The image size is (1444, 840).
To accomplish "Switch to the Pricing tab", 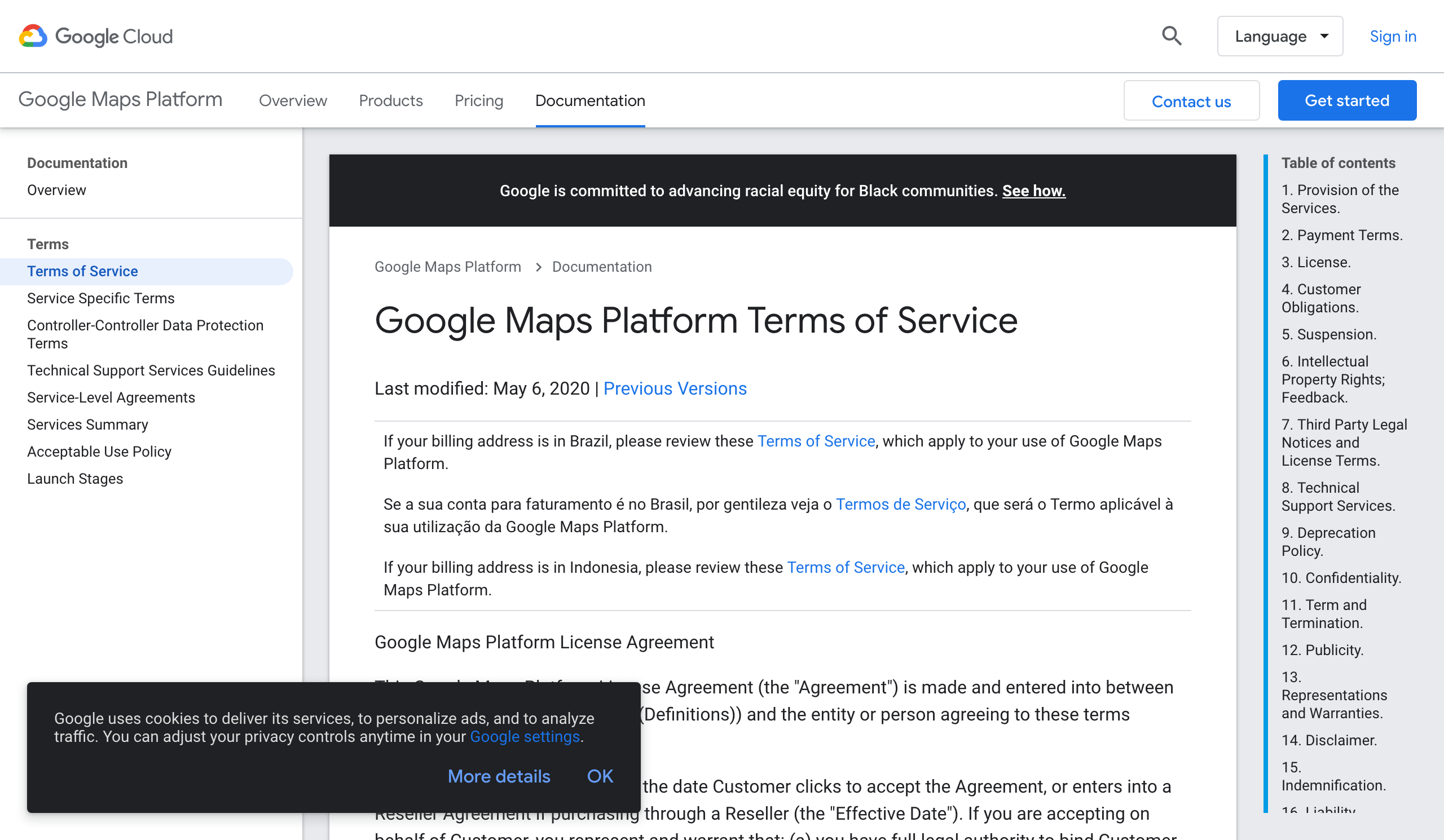I will [479, 101].
